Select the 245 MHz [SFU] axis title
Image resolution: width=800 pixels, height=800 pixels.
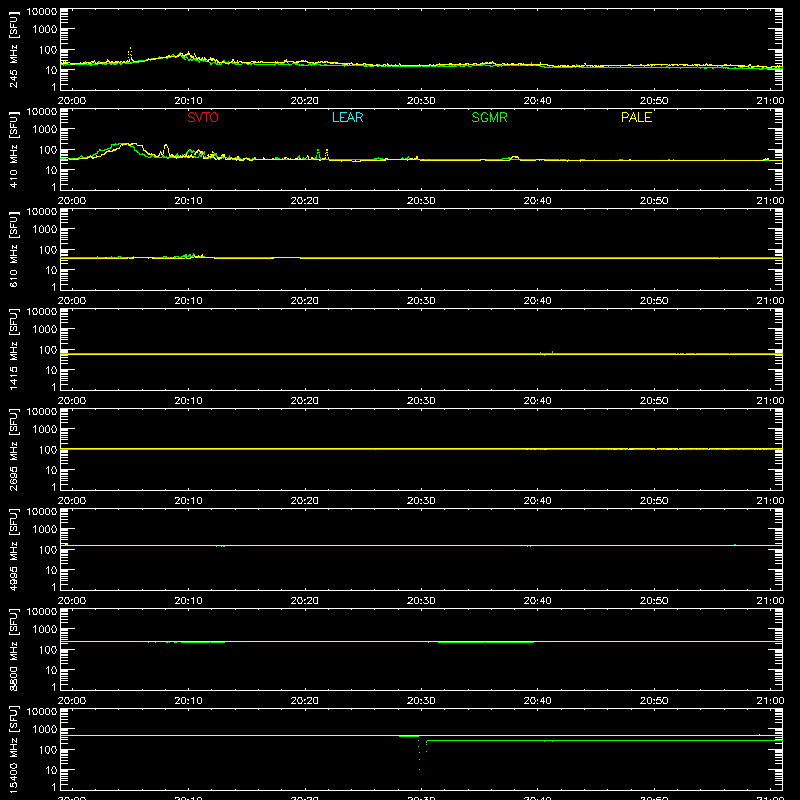coord(13,50)
